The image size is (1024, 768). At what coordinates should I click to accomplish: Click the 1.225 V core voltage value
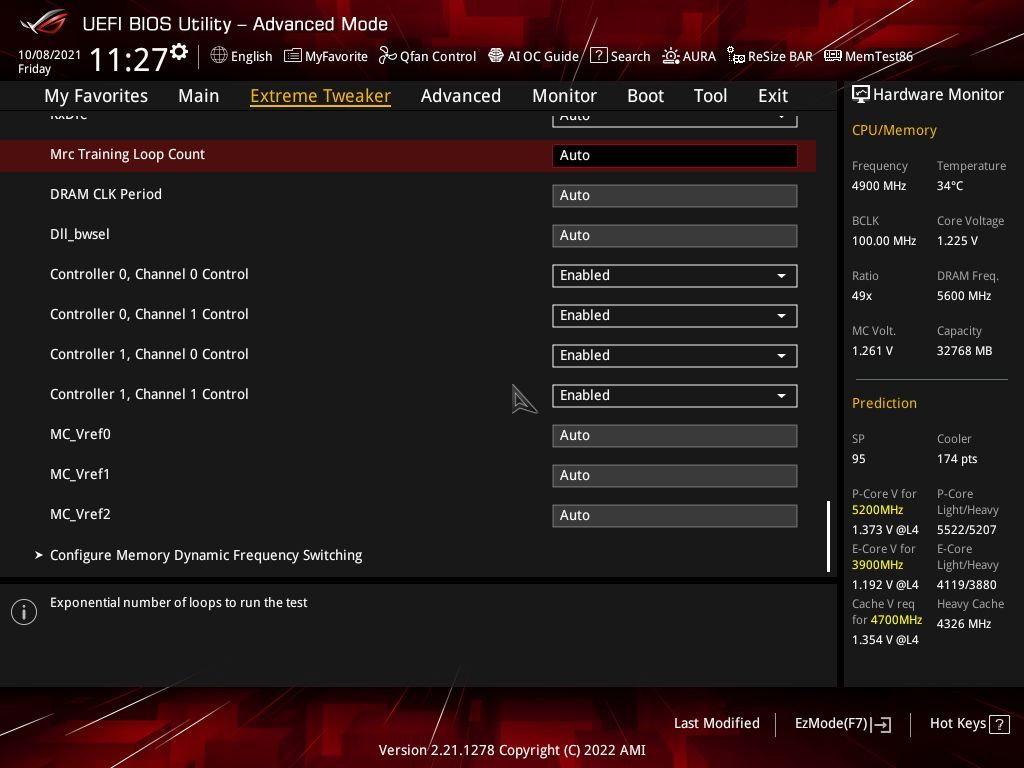[x=957, y=241]
